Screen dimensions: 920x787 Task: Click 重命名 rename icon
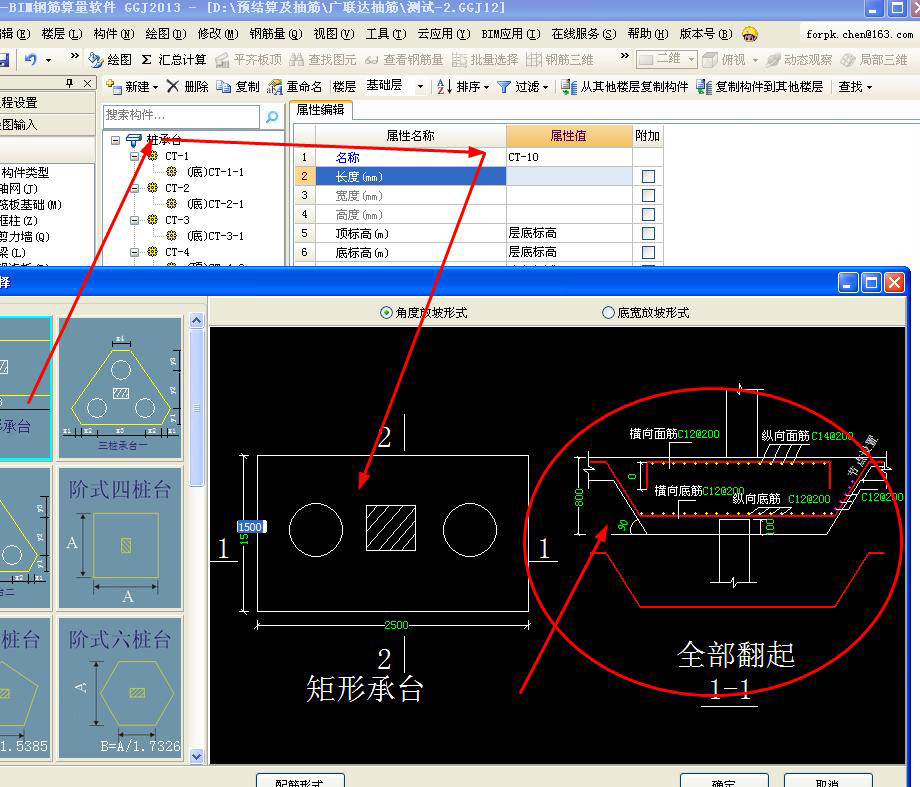(x=274, y=87)
